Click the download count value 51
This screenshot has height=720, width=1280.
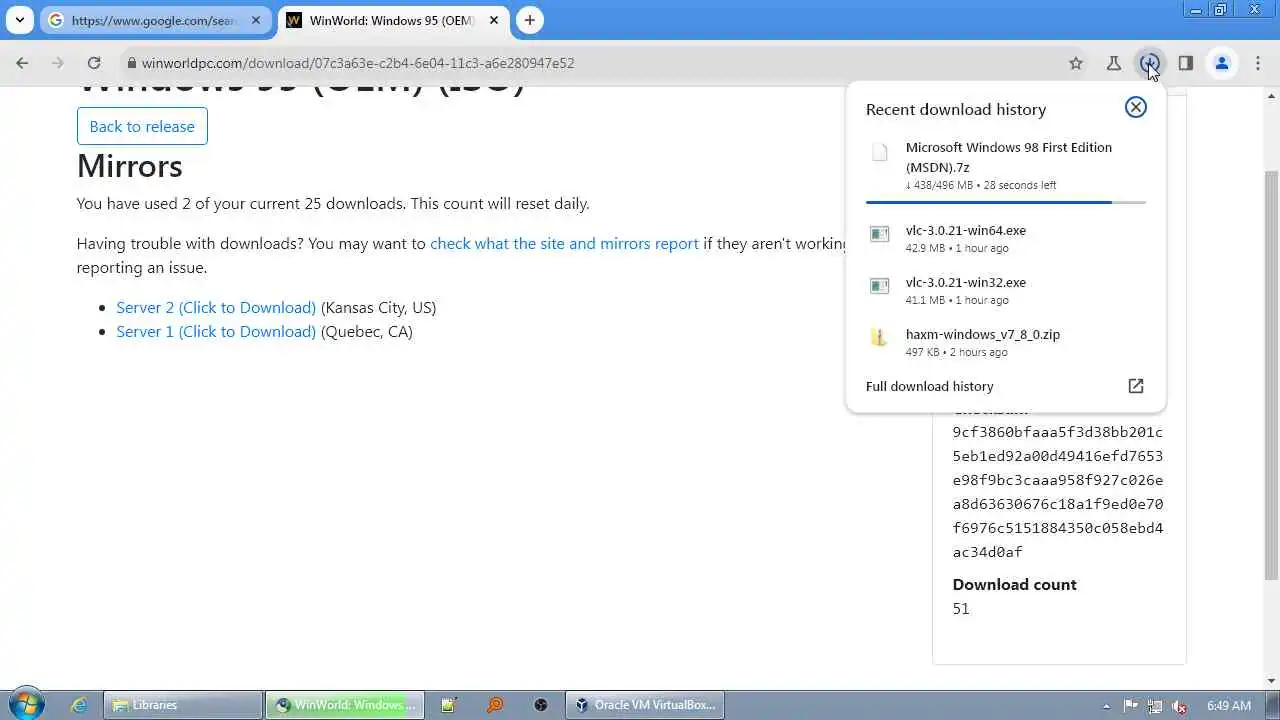point(961,608)
